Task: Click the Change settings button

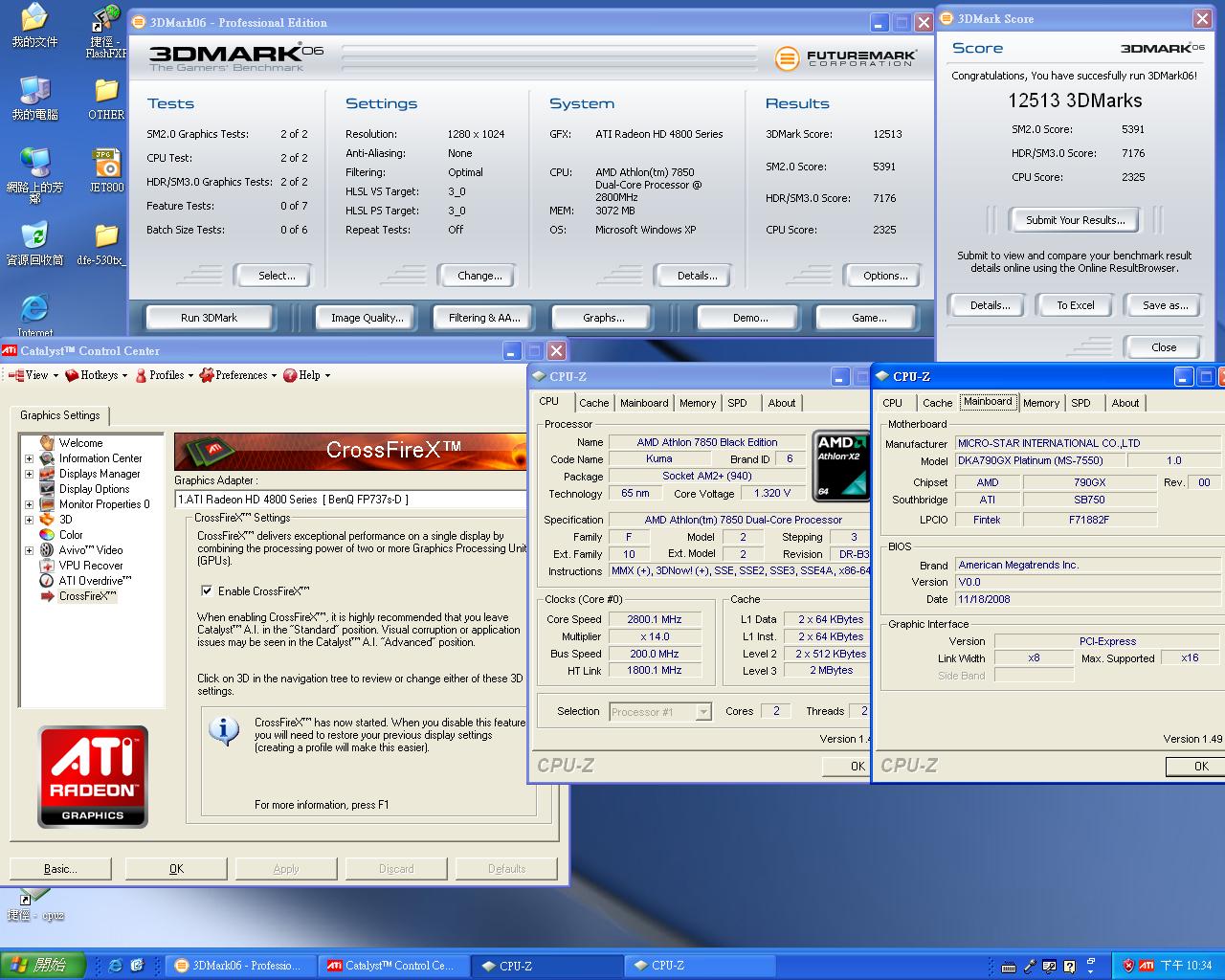Action: click(479, 276)
